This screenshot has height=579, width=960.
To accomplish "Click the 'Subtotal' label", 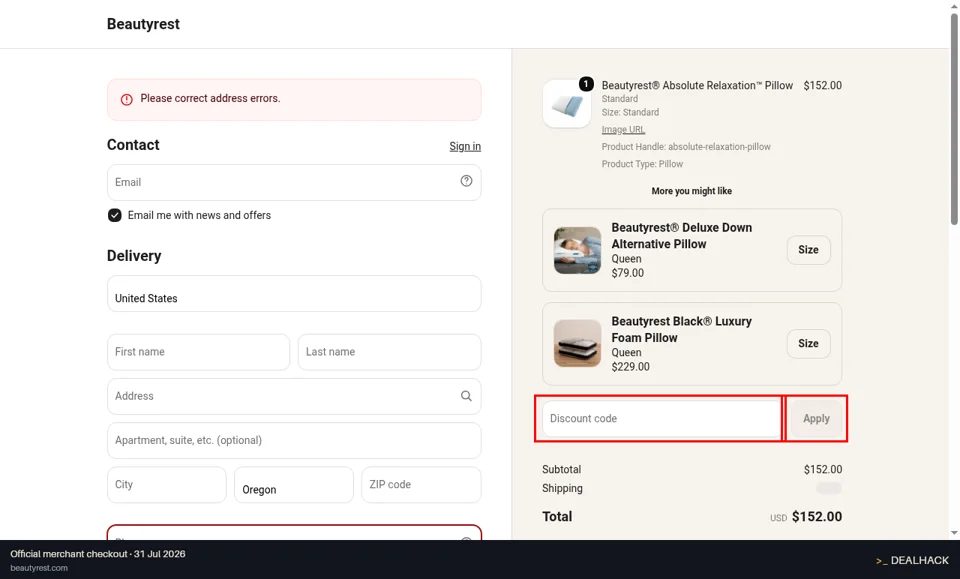I will [x=561, y=469].
